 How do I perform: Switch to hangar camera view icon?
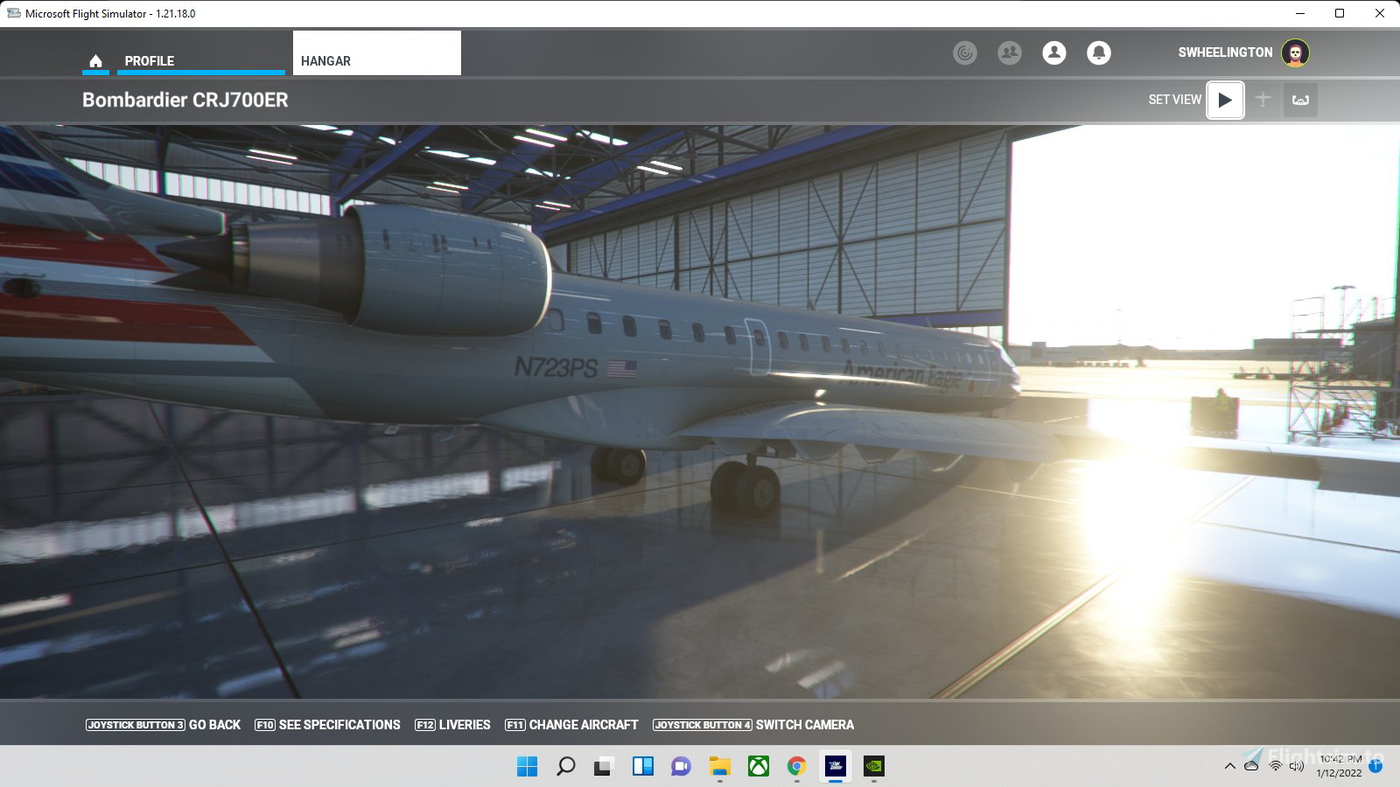click(1300, 99)
